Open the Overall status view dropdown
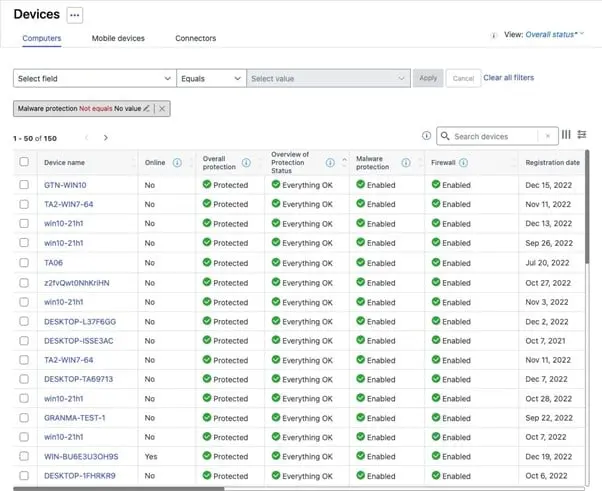The width and height of the screenshot is (602, 491). click(554, 35)
